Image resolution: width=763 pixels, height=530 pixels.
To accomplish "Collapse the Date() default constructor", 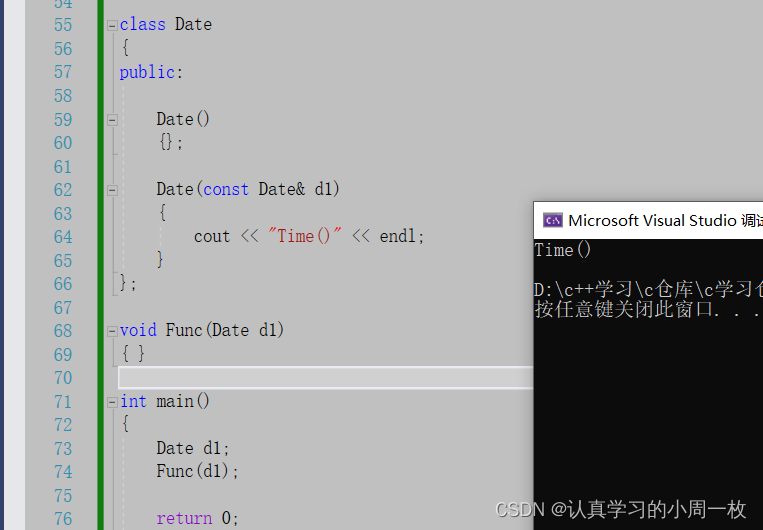I will 112,120.
